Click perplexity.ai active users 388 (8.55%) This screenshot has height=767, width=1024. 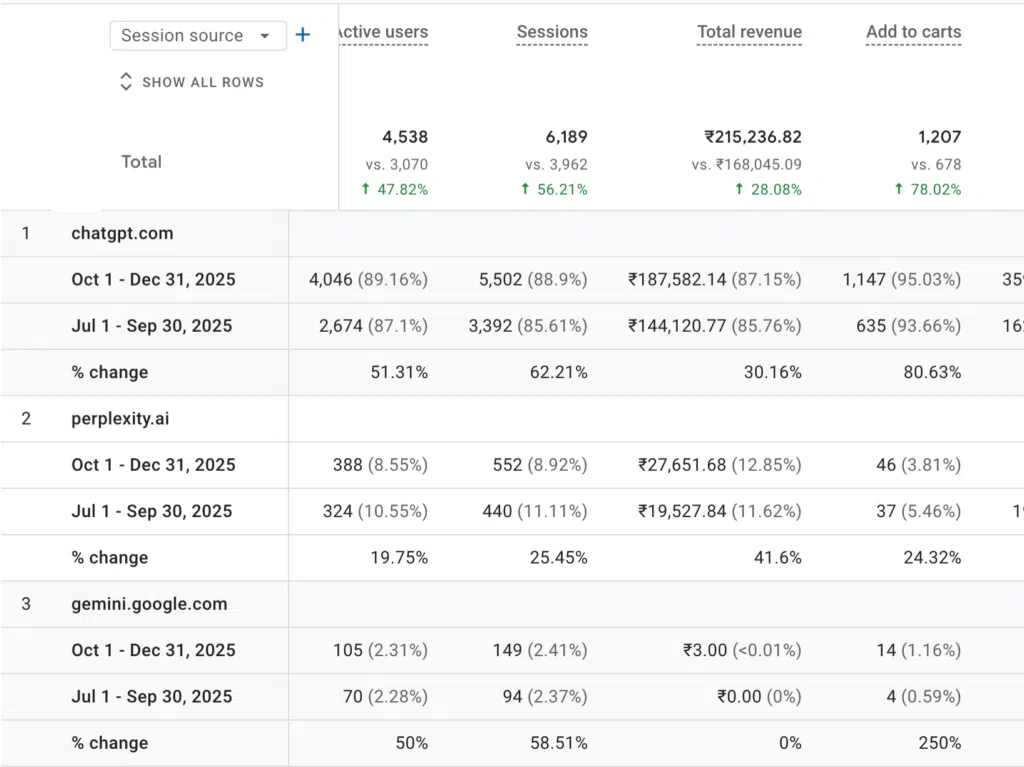pos(380,465)
